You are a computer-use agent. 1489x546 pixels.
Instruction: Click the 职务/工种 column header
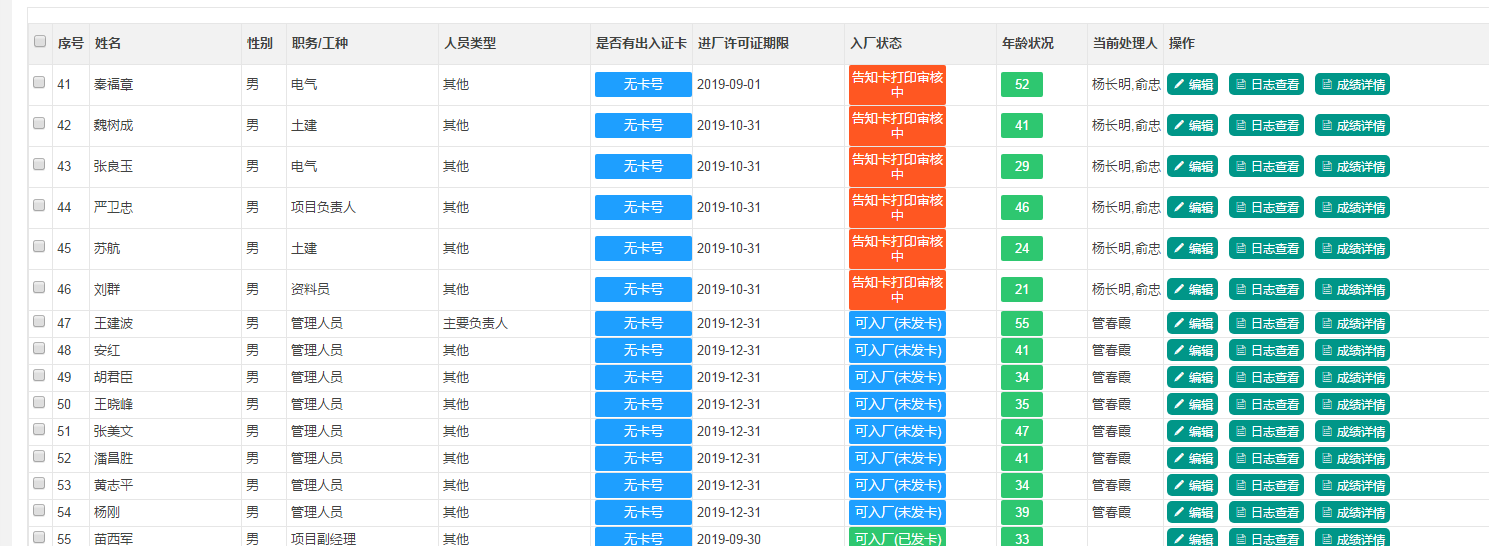click(320, 43)
